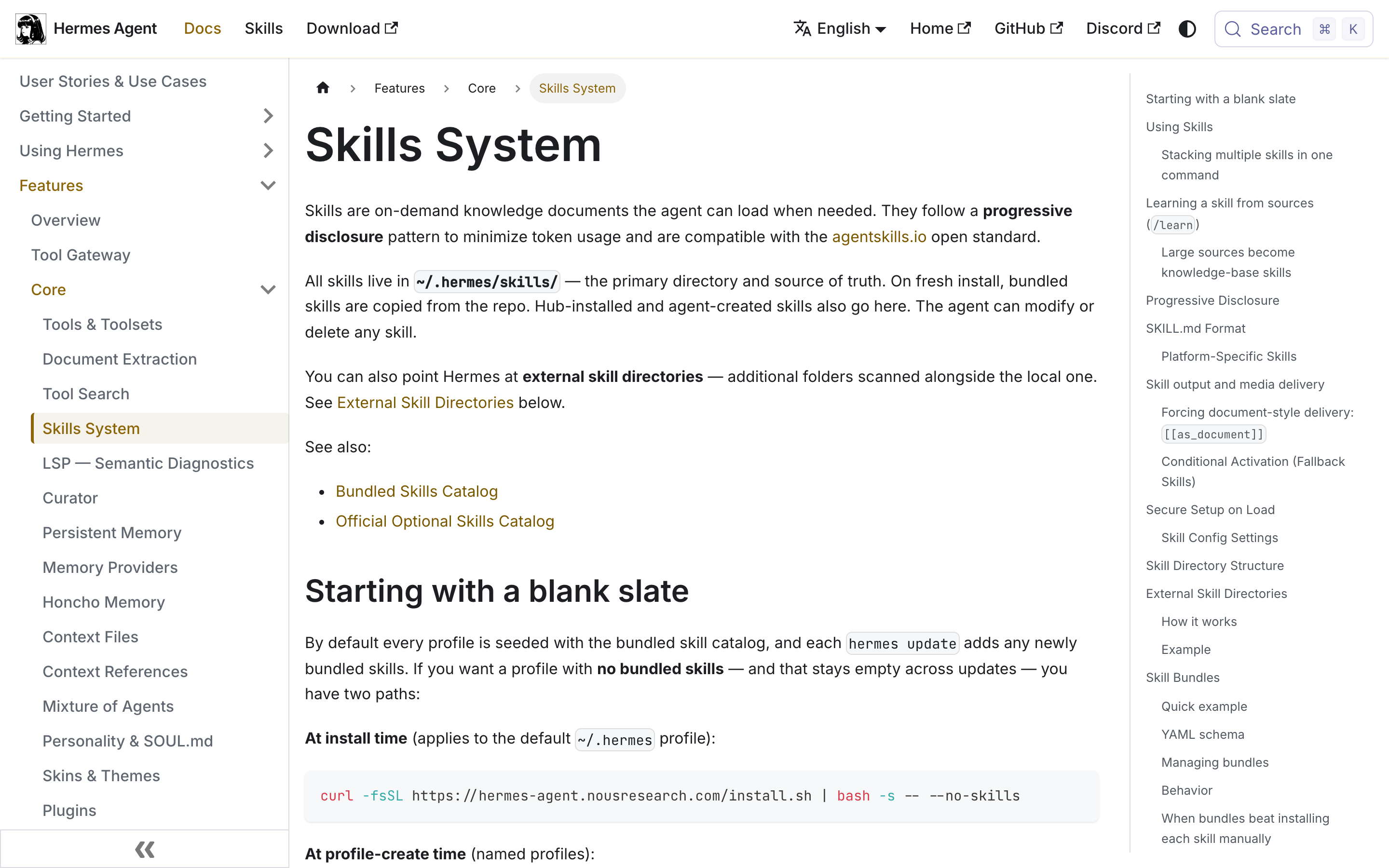The width and height of the screenshot is (1389, 868).
Task: Click the Hermes Agent logo image
Action: coord(31,29)
